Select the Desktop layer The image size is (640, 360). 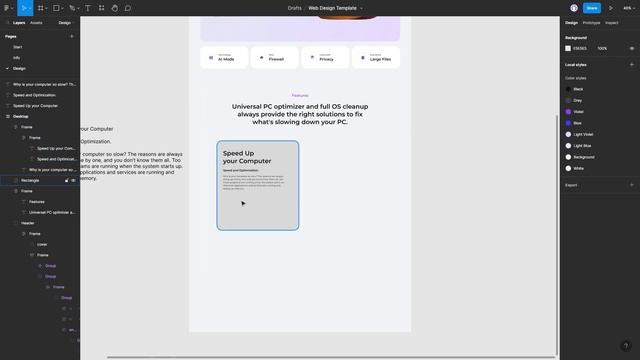pyautogui.click(x=20, y=116)
